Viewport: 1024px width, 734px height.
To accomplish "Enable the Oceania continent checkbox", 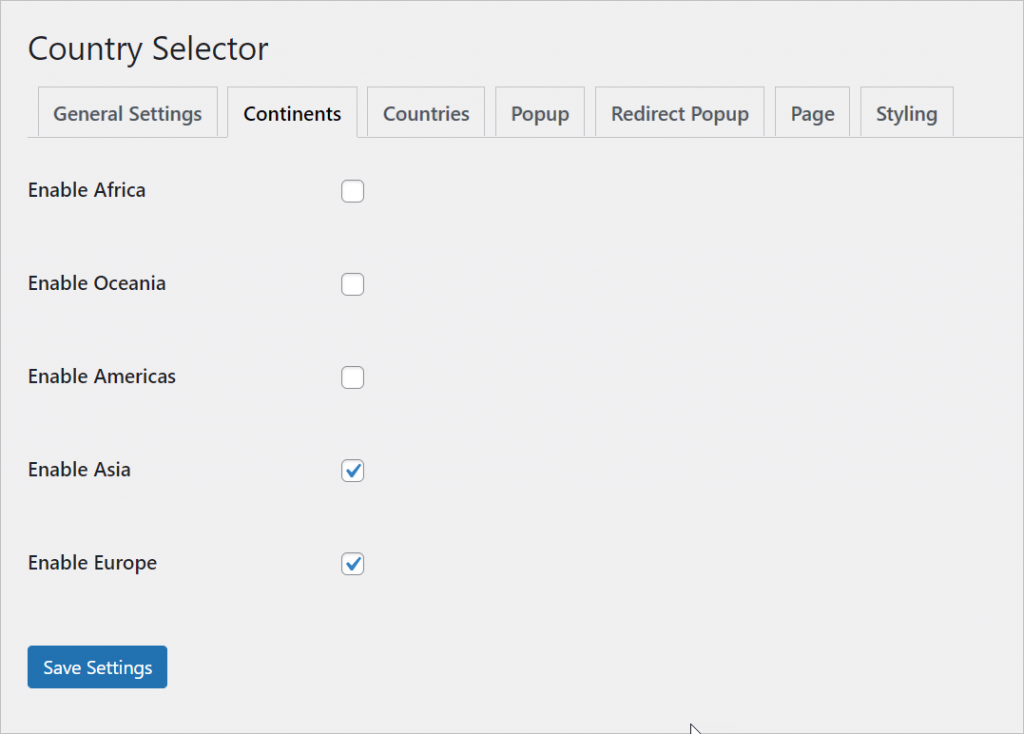I will tap(352, 284).
